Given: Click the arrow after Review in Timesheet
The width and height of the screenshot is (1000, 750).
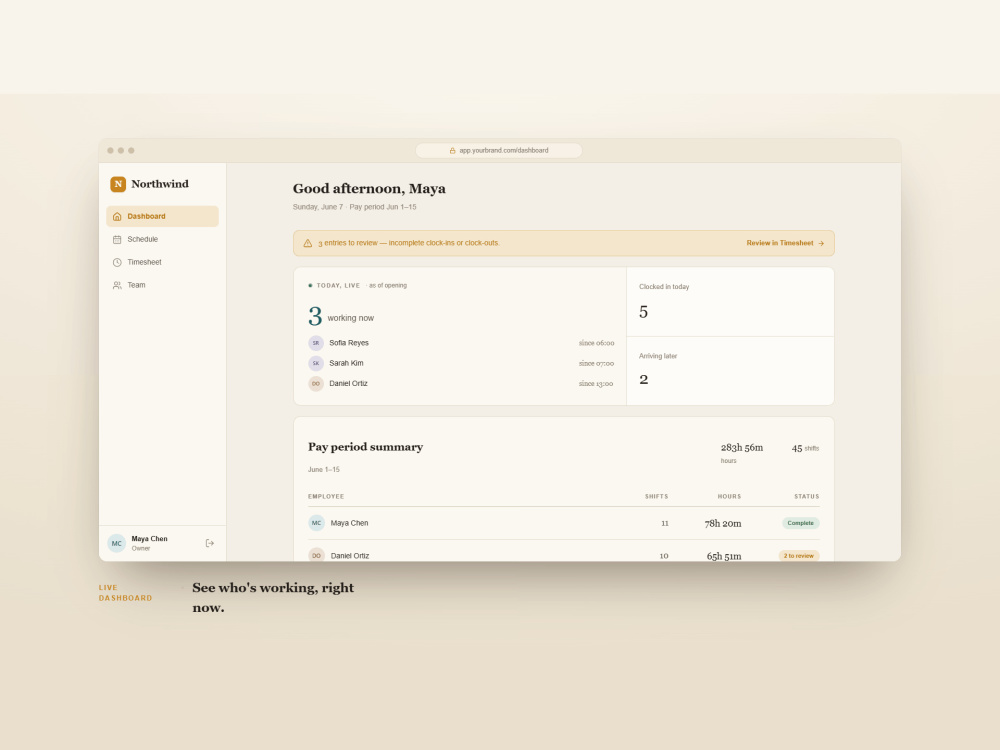Looking at the screenshot, I should click(821, 244).
